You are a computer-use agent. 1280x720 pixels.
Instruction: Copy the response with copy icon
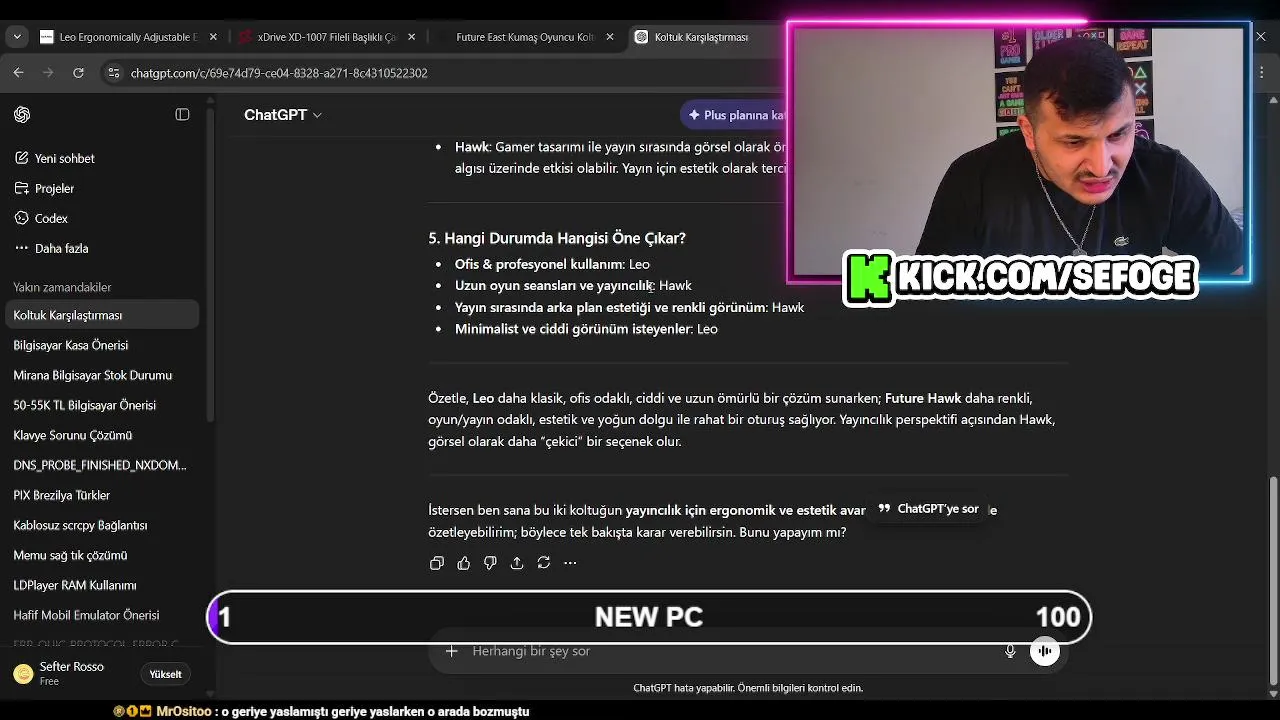pyautogui.click(x=437, y=563)
